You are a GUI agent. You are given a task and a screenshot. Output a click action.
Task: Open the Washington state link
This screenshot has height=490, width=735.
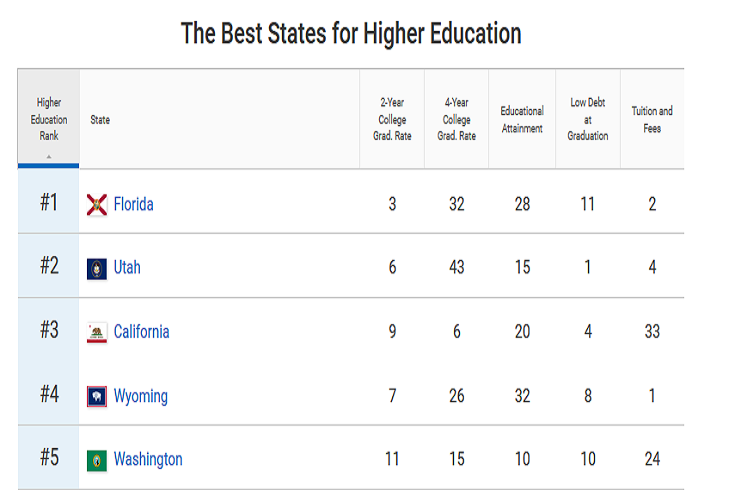coord(148,460)
